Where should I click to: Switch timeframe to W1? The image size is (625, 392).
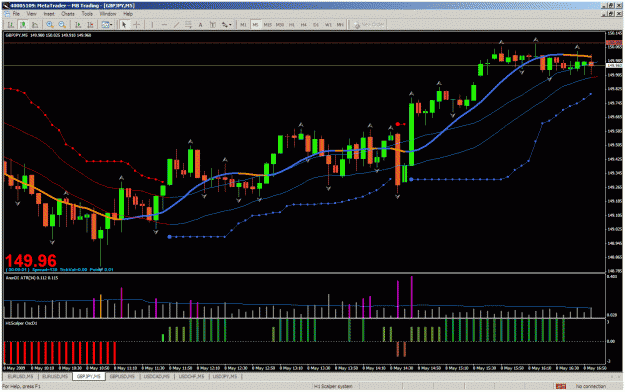coord(328,25)
